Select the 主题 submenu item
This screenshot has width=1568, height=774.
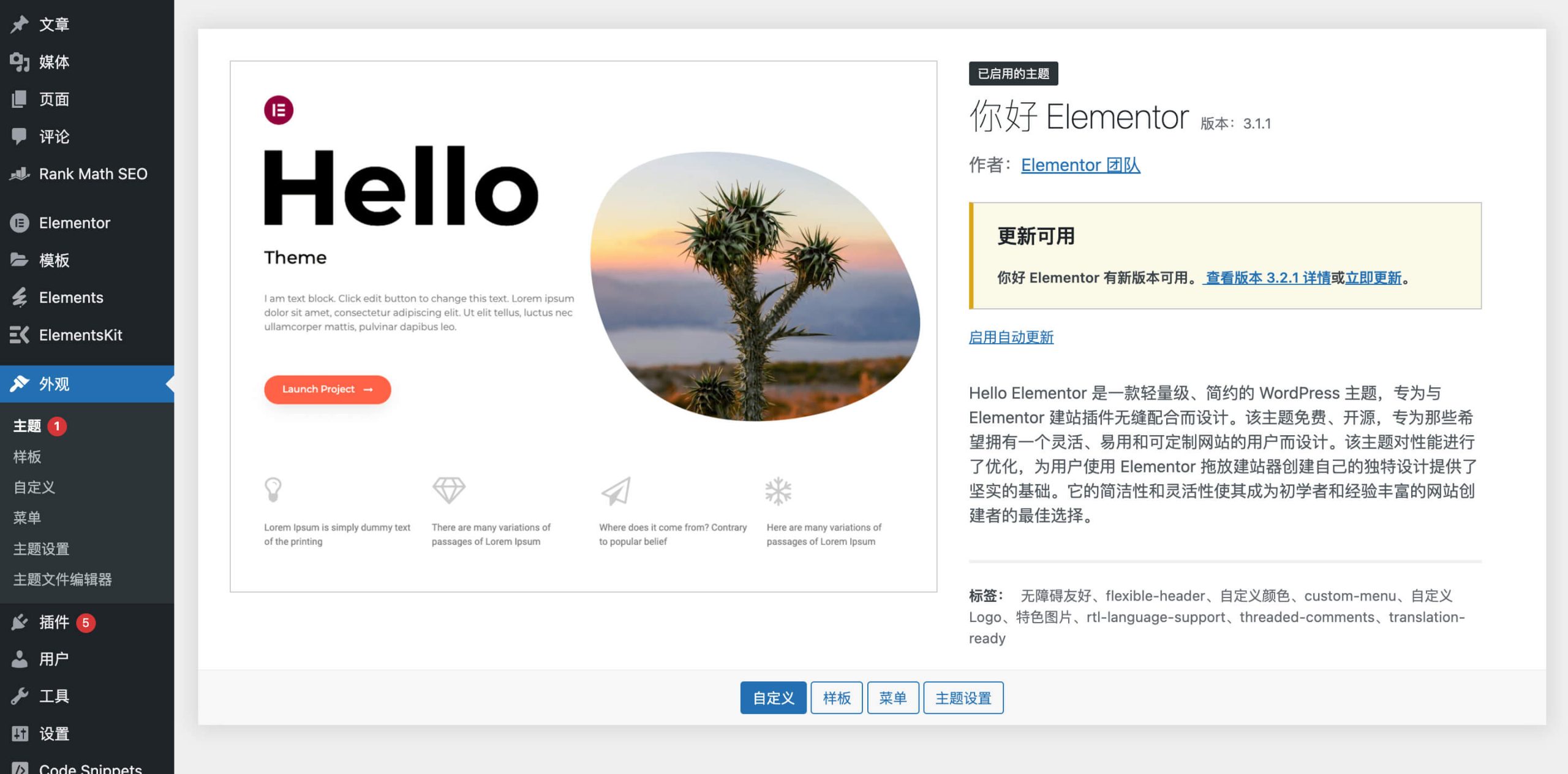pos(27,426)
